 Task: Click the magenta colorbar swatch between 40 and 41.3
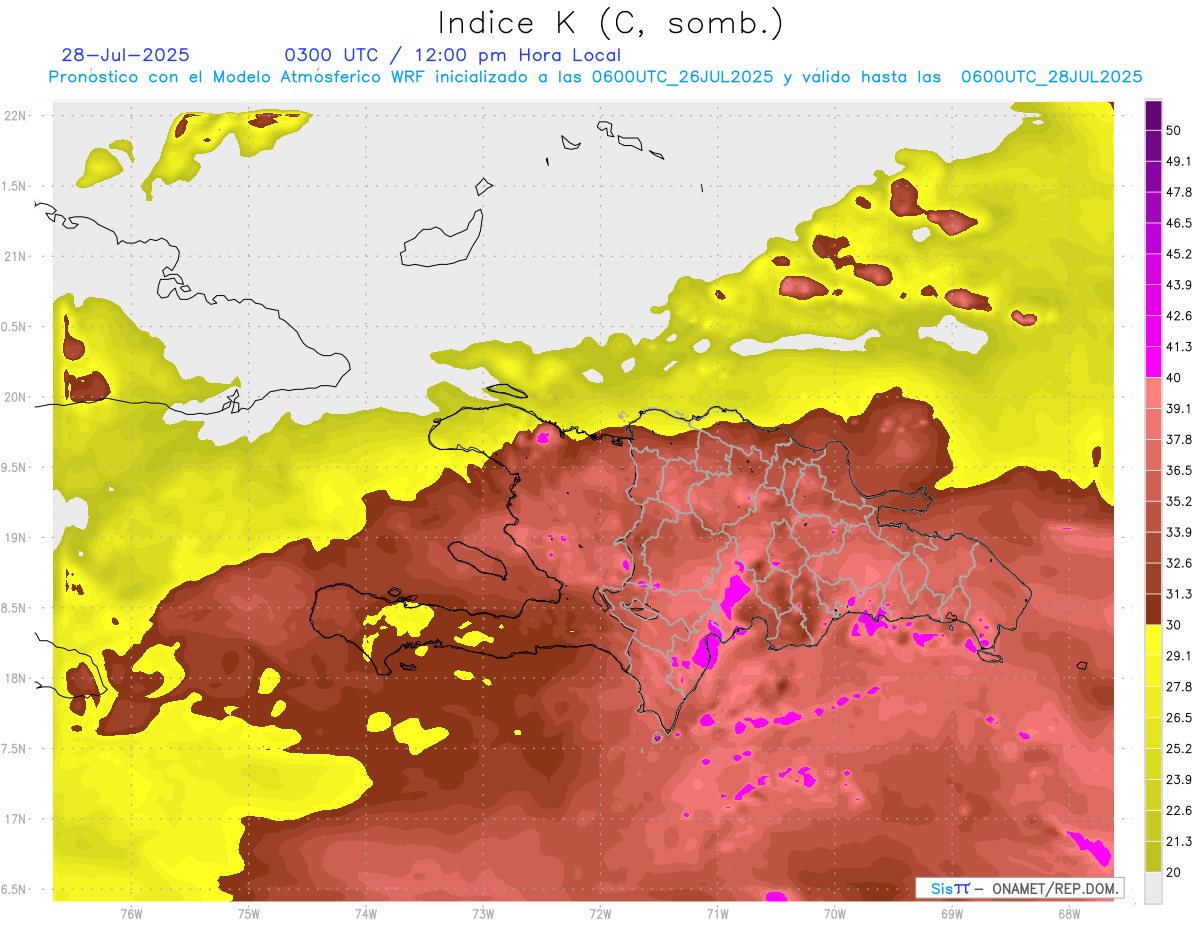(x=1153, y=362)
